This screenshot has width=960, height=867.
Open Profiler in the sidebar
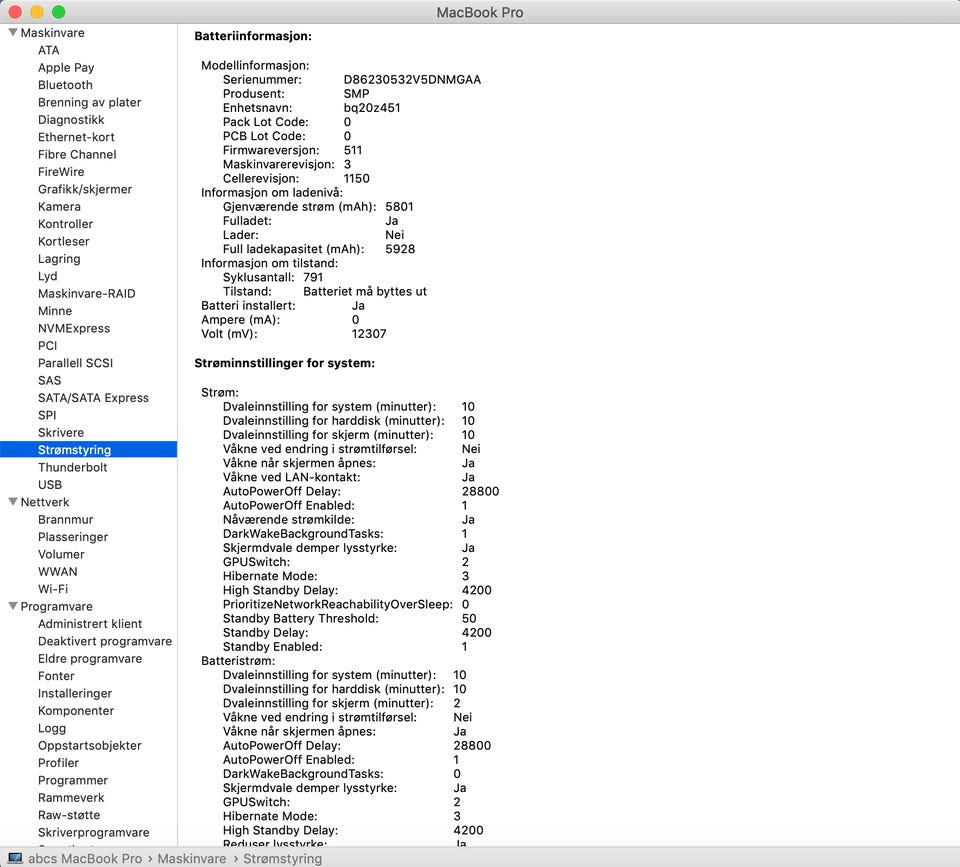[58, 763]
